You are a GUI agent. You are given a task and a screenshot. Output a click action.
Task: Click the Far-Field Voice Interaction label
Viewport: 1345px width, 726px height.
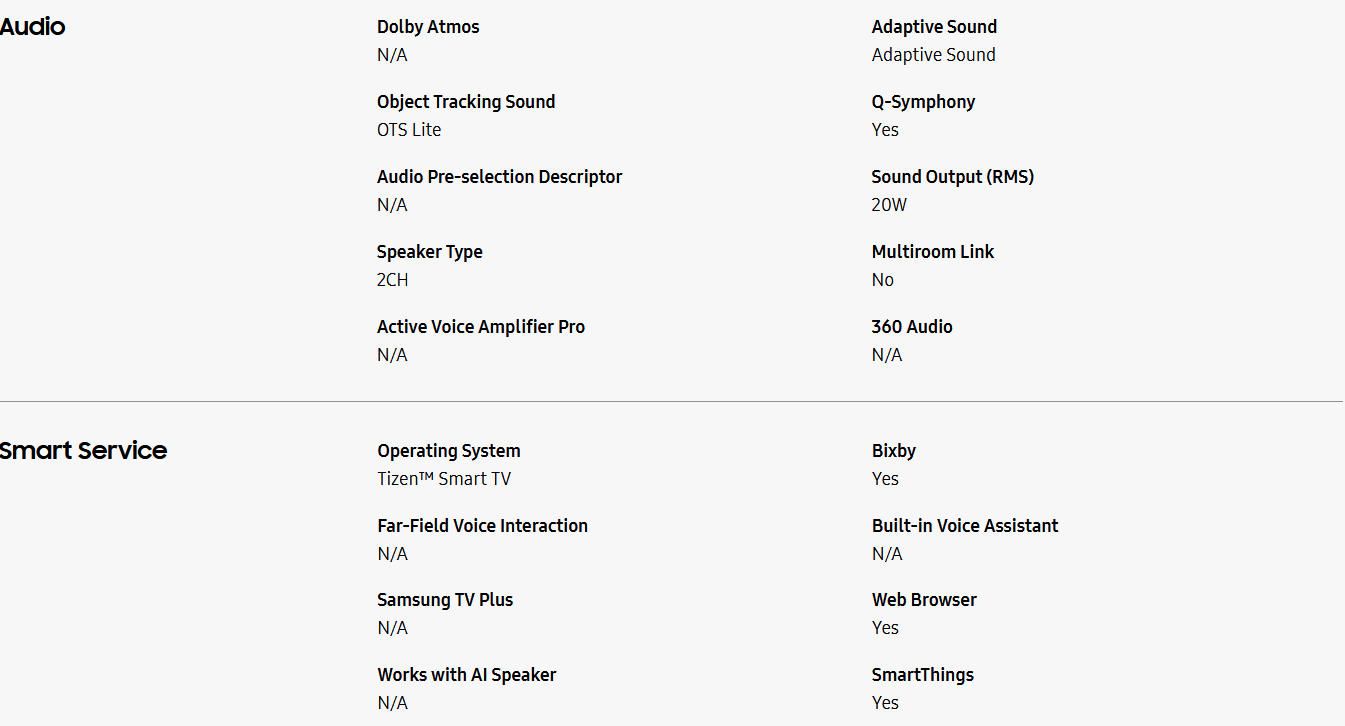(482, 526)
